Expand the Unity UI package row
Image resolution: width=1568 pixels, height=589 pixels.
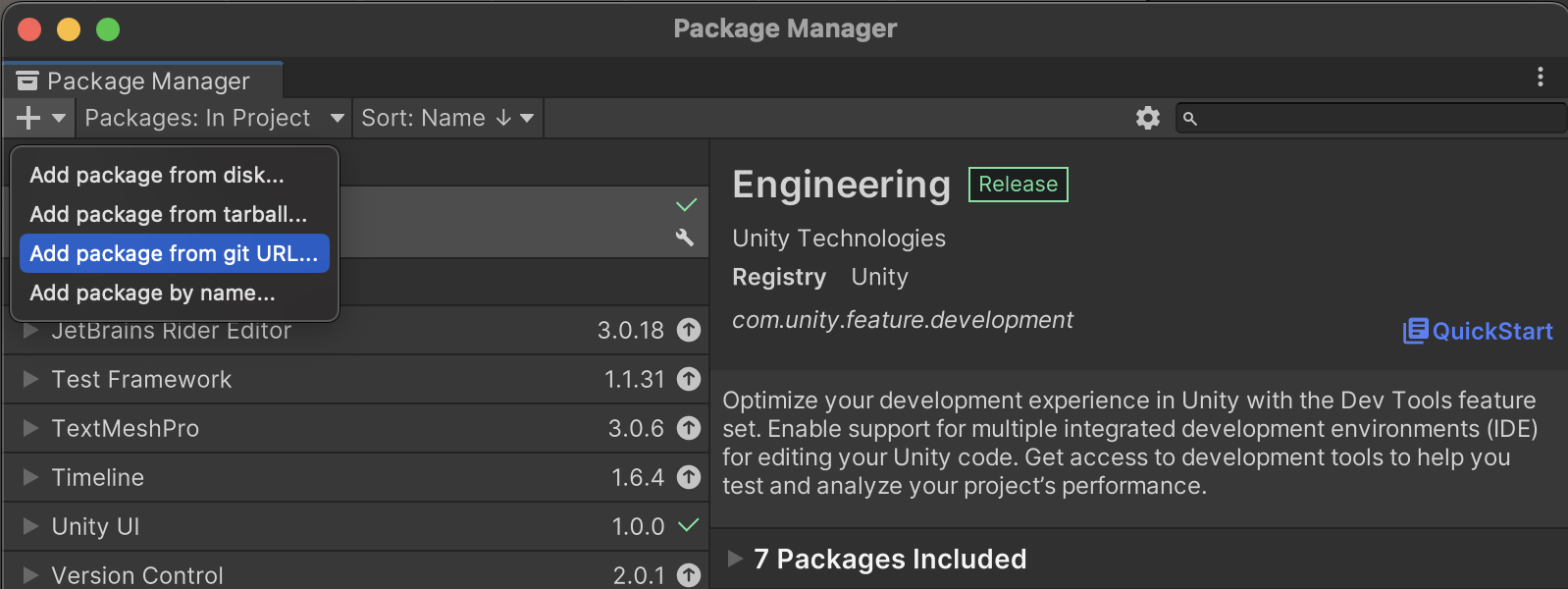coord(30,526)
